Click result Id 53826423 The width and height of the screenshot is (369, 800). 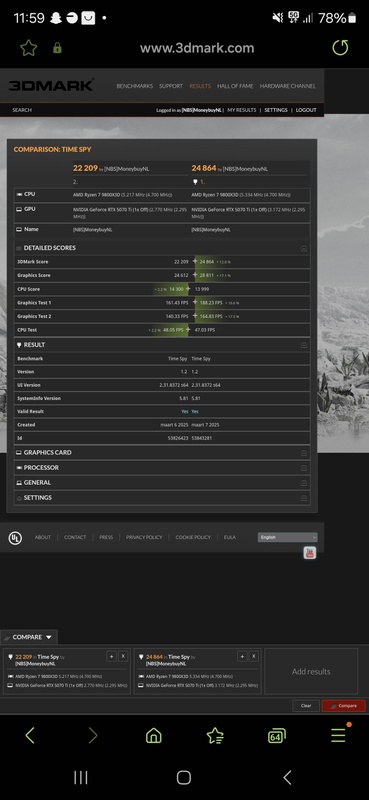click(x=177, y=438)
